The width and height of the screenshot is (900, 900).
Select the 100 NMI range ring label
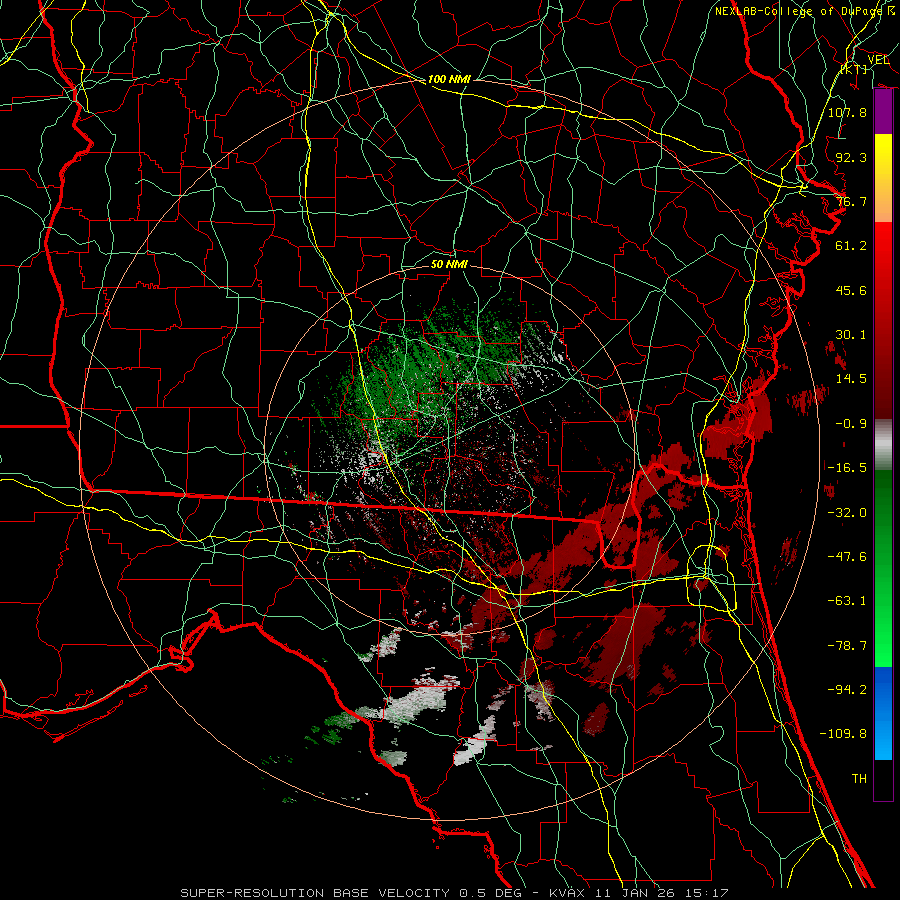click(448, 79)
